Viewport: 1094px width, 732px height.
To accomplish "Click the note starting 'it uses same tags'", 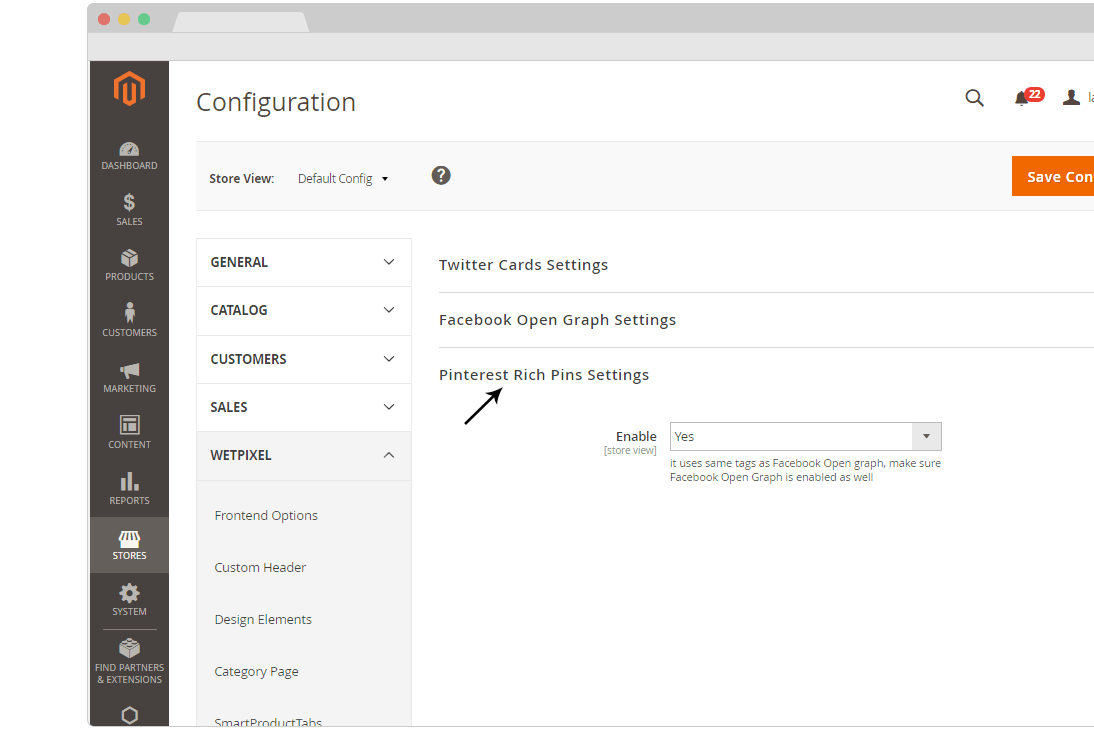I will point(805,470).
